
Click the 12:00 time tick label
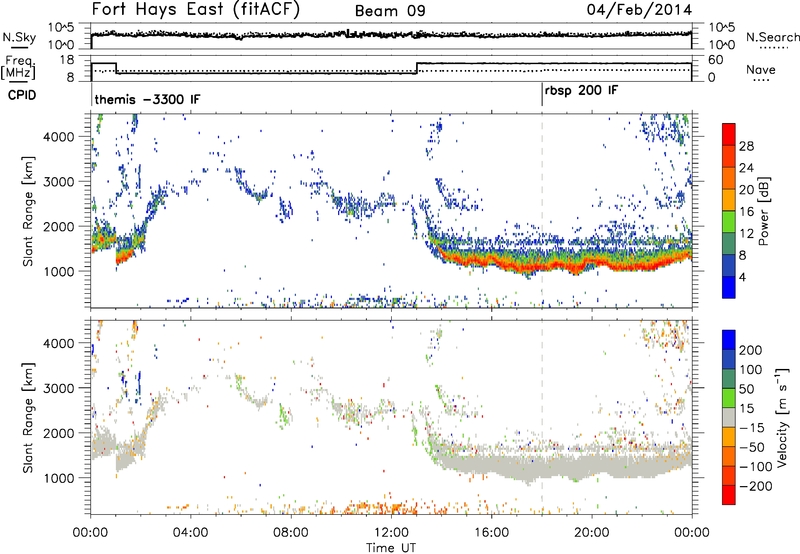click(391, 533)
